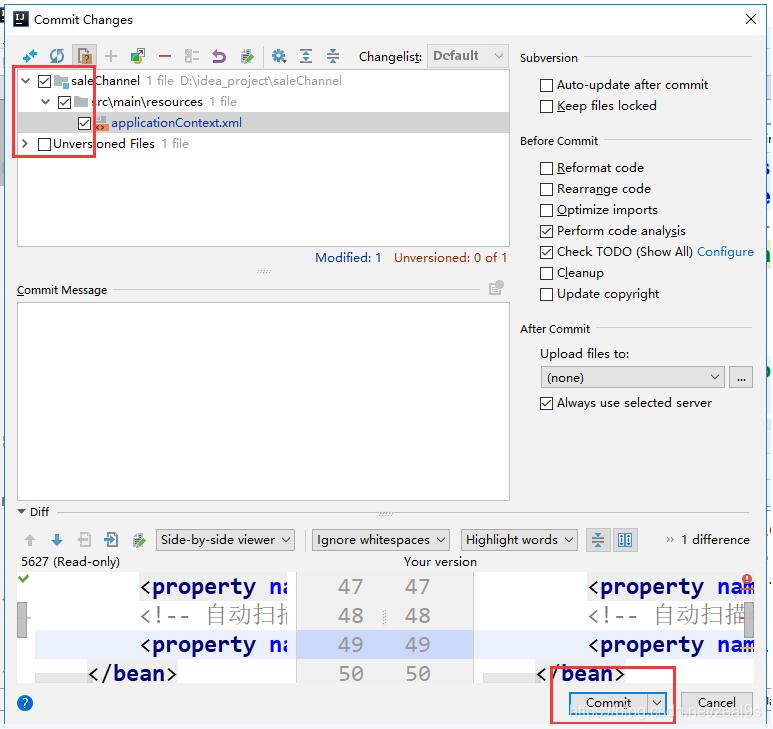Click the Revert (rollback) arrow icon
This screenshot has height=729, width=773.
(219, 57)
